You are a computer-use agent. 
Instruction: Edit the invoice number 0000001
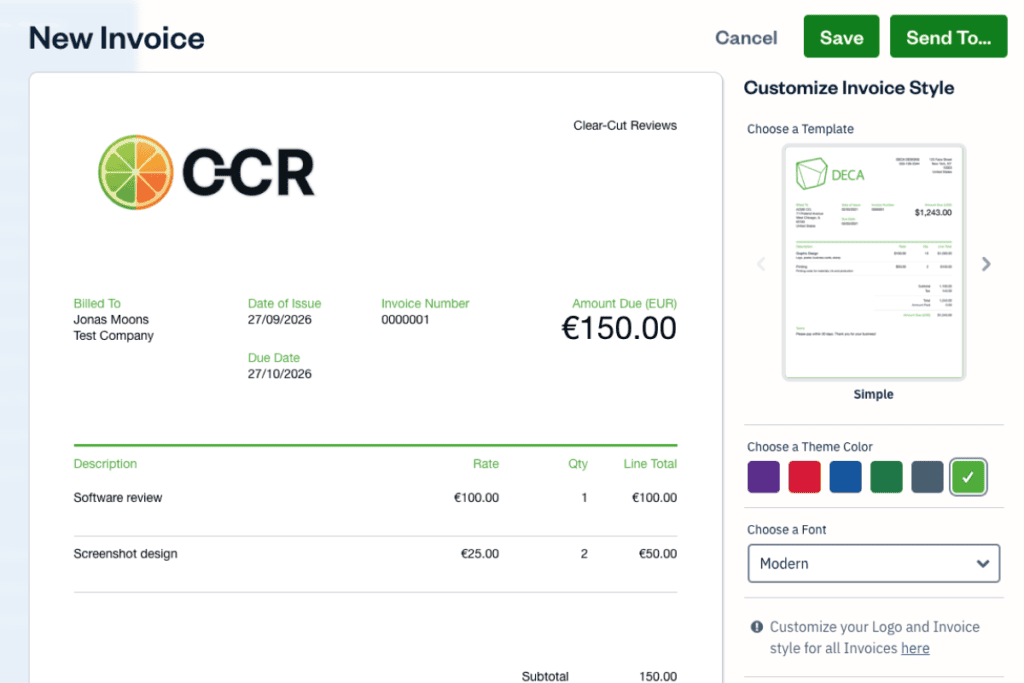pos(405,319)
